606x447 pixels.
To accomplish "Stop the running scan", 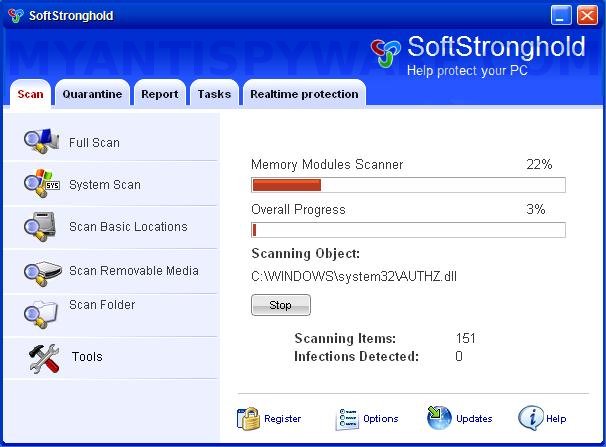I will 281,305.
